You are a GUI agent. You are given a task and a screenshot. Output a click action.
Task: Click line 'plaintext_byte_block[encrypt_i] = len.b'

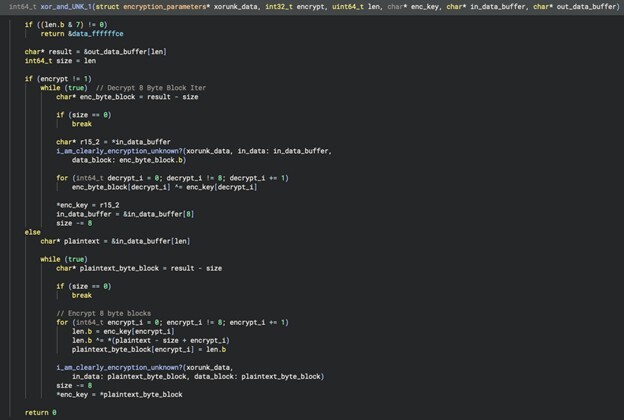149,350
